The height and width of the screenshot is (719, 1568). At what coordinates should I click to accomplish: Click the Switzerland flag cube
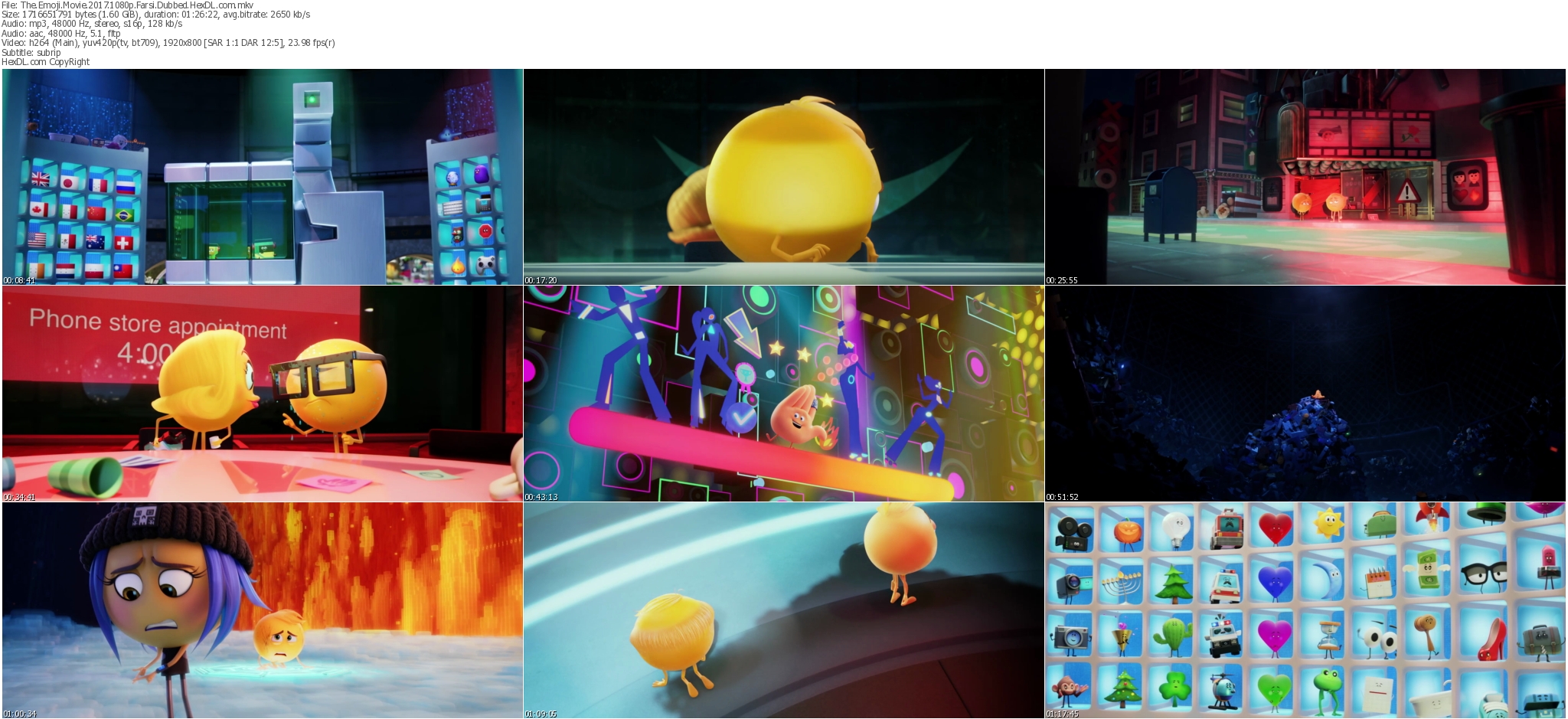pyautogui.click(x=124, y=243)
